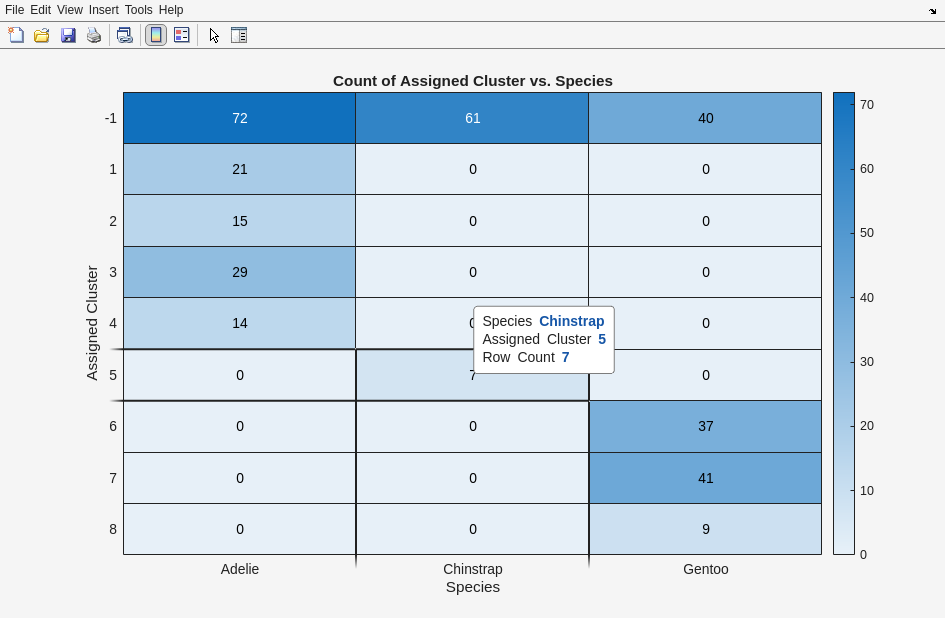Viewport: 945px width, 618px height.
Task: Enable the Edit Plot arrow tool
Action: tap(213, 35)
